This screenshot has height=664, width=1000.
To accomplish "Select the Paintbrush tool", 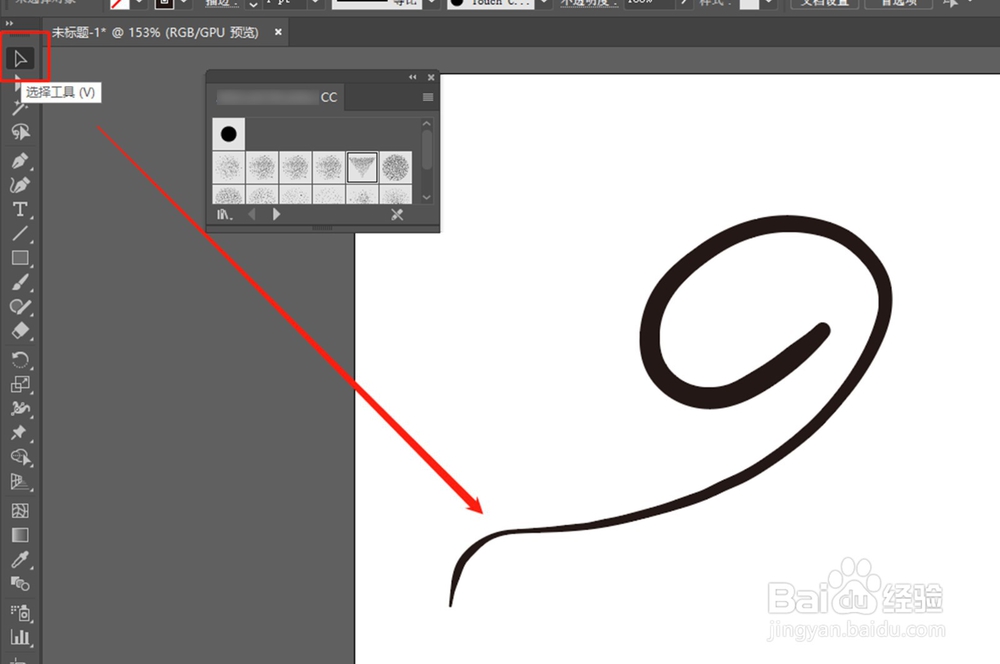I will point(20,283).
